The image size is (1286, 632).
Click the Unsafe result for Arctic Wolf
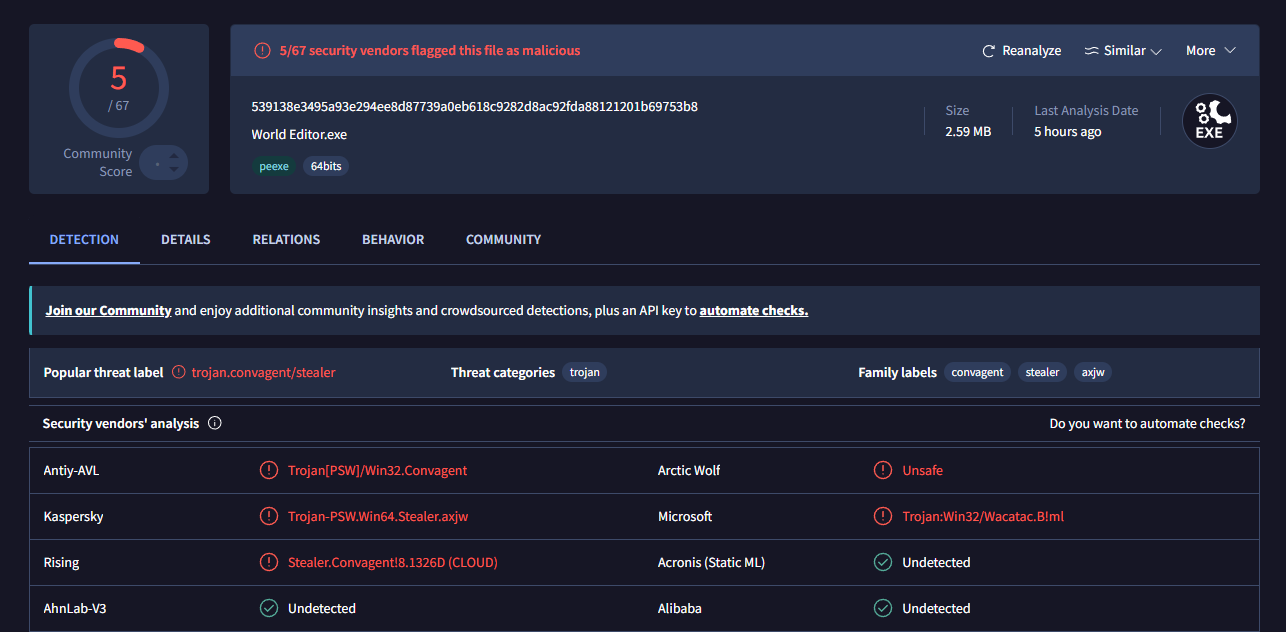click(x=922, y=470)
